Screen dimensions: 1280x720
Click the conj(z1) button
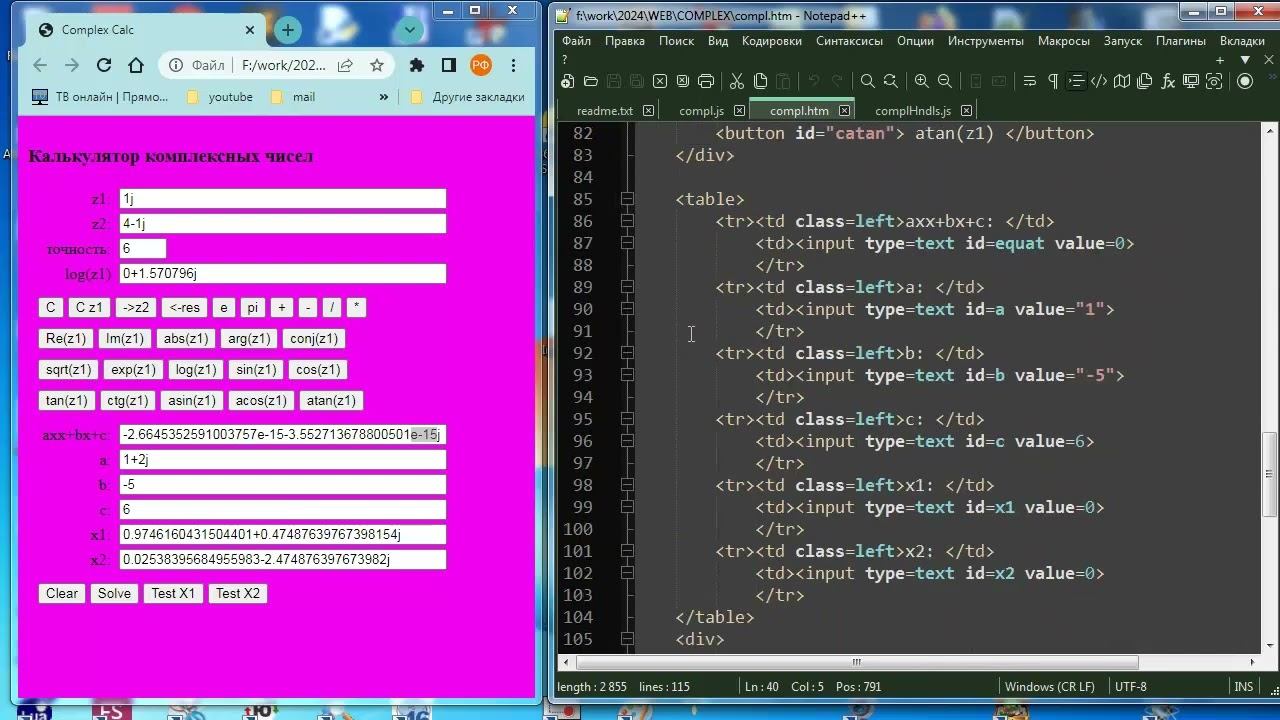pos(314,338)
